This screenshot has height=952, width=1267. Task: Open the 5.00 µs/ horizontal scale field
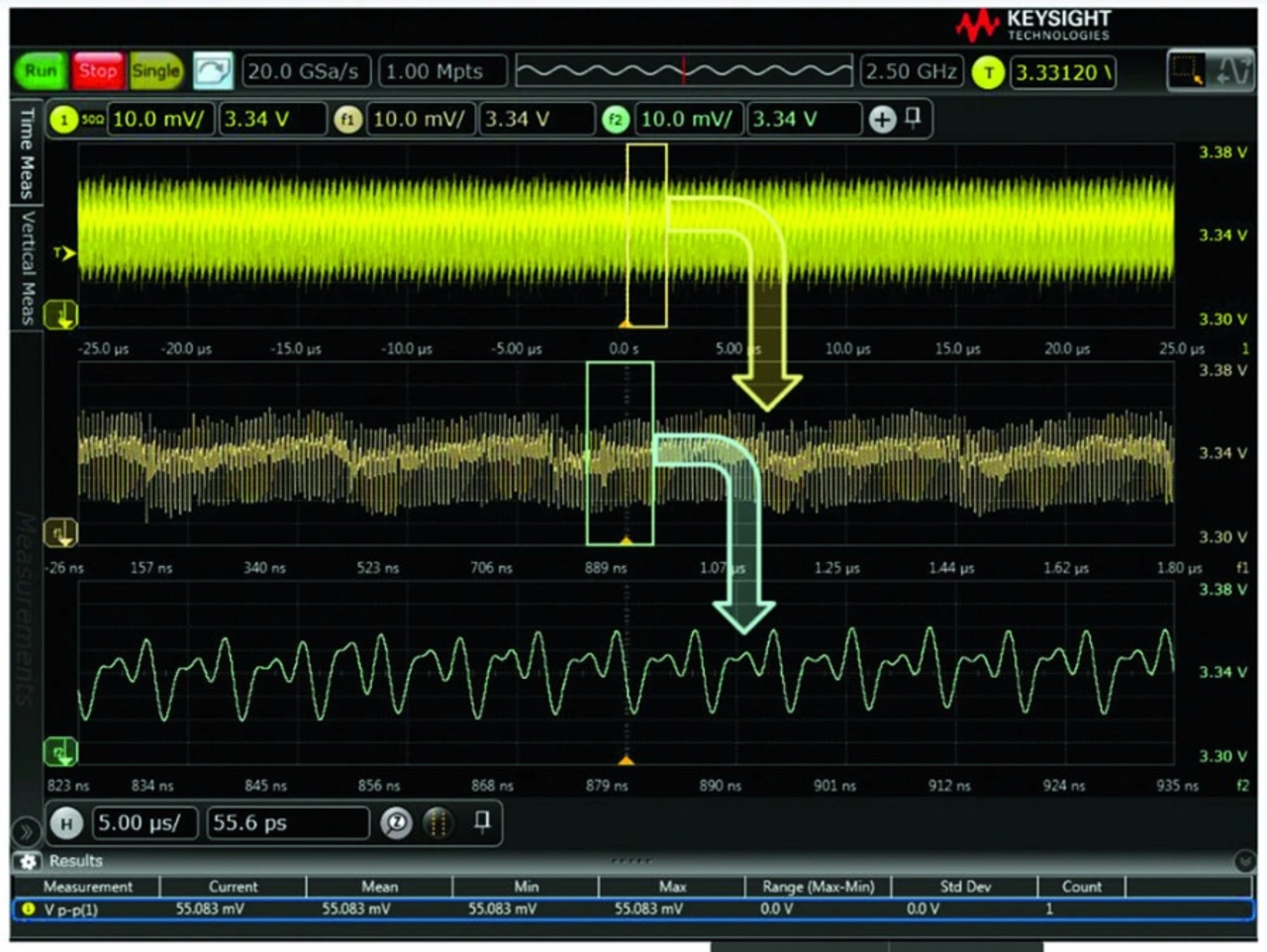pyautogui.click(x=145, y=823)
